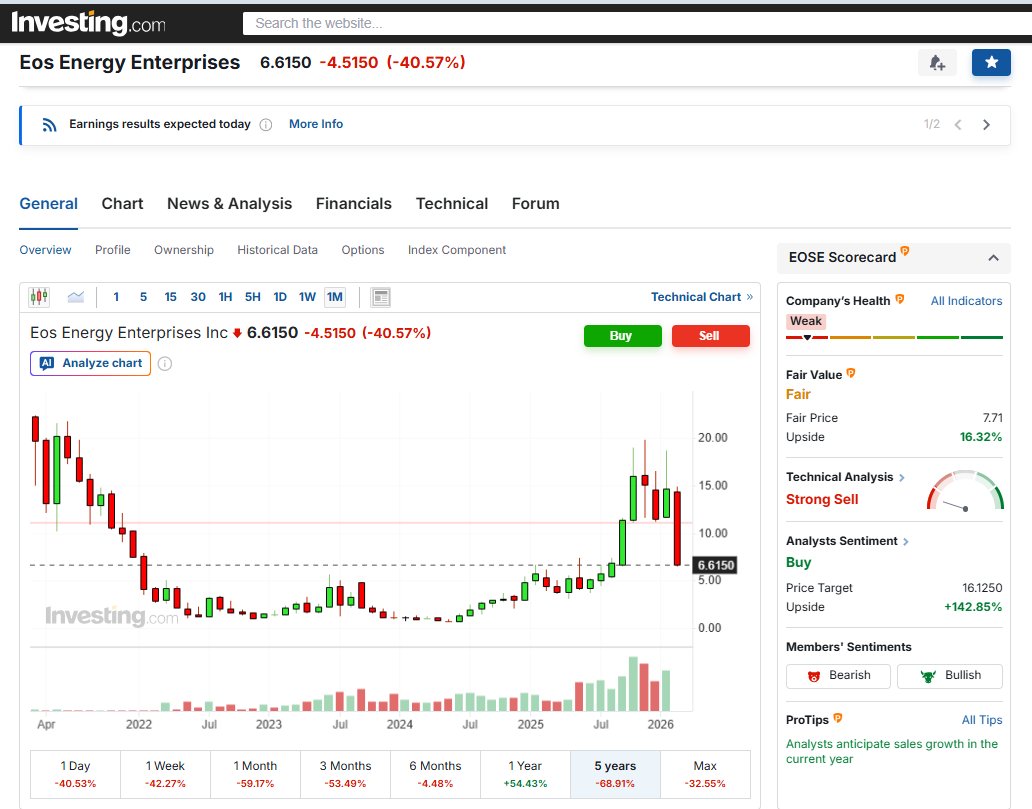Image resolution: width=1032 pixels, height=809 pixels.
Task: Click the Investing.com logo
Action: 89,23
